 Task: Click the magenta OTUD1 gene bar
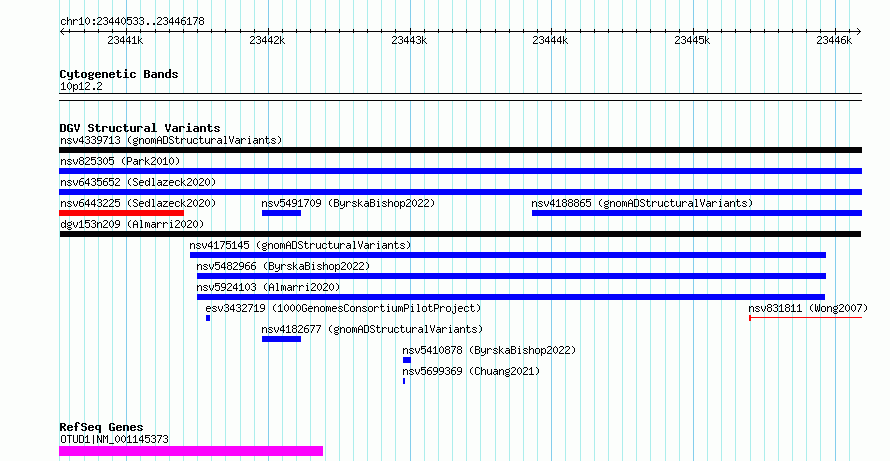tap(191, 451)
